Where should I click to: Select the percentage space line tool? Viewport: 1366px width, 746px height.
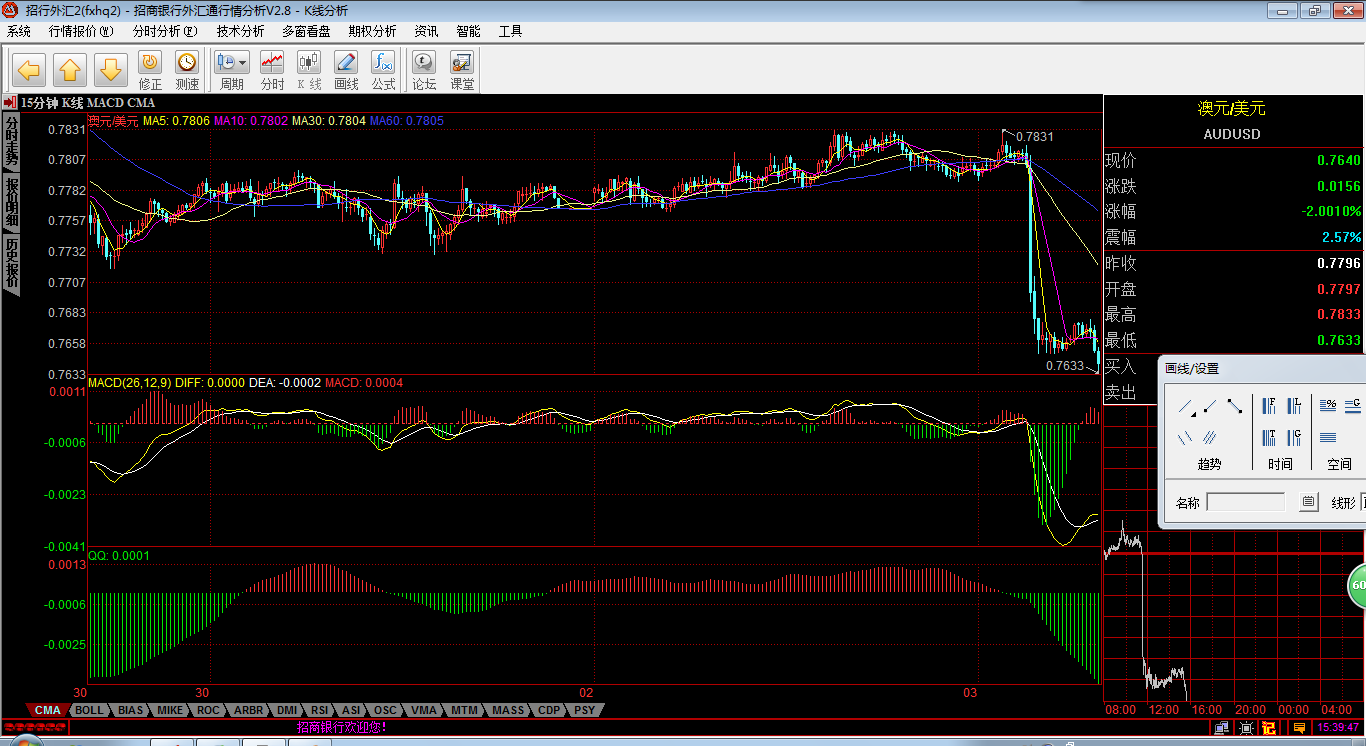coord(1328,406)
